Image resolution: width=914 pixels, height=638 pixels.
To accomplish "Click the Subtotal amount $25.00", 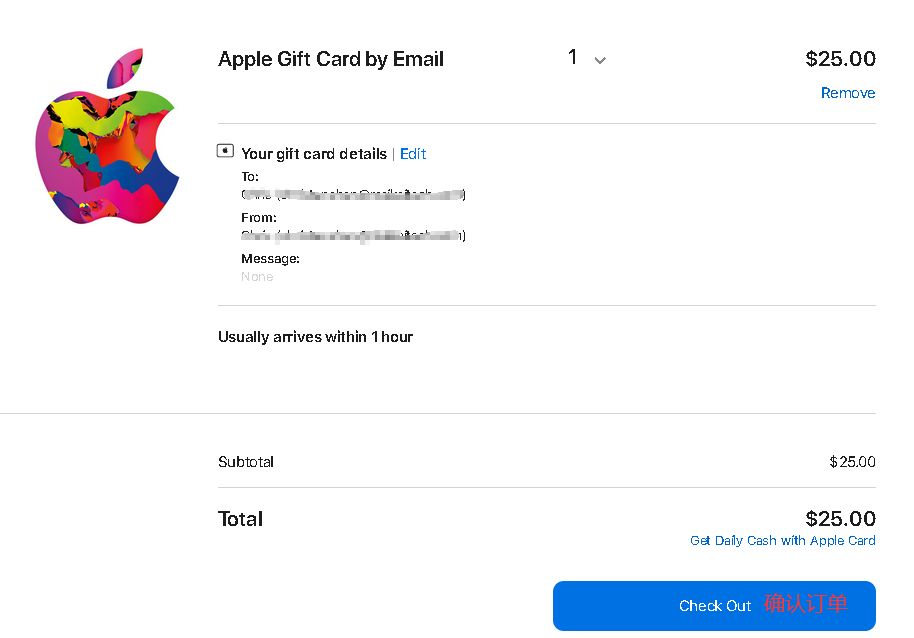I will coord(852,462).
